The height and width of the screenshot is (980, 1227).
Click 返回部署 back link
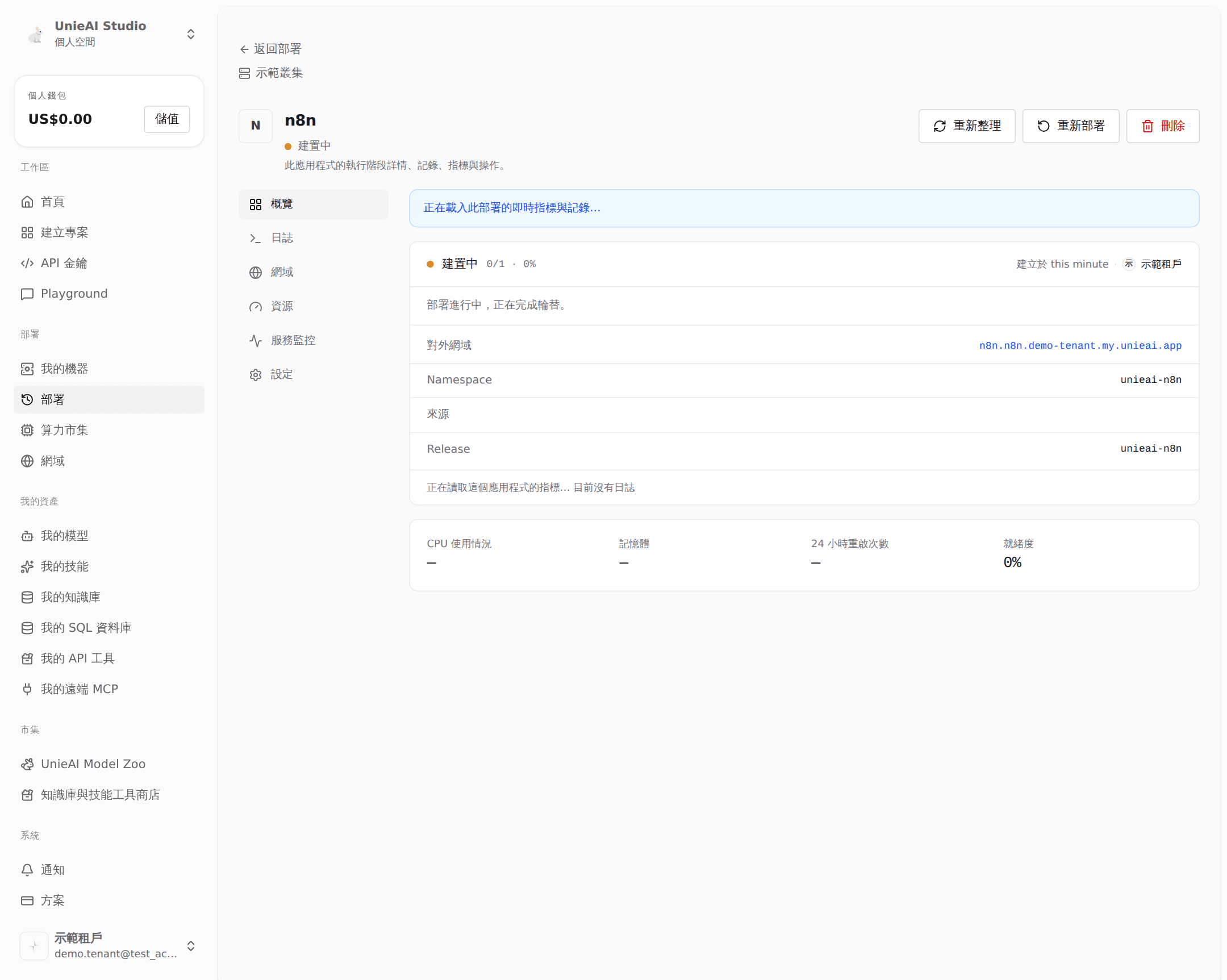270,49
